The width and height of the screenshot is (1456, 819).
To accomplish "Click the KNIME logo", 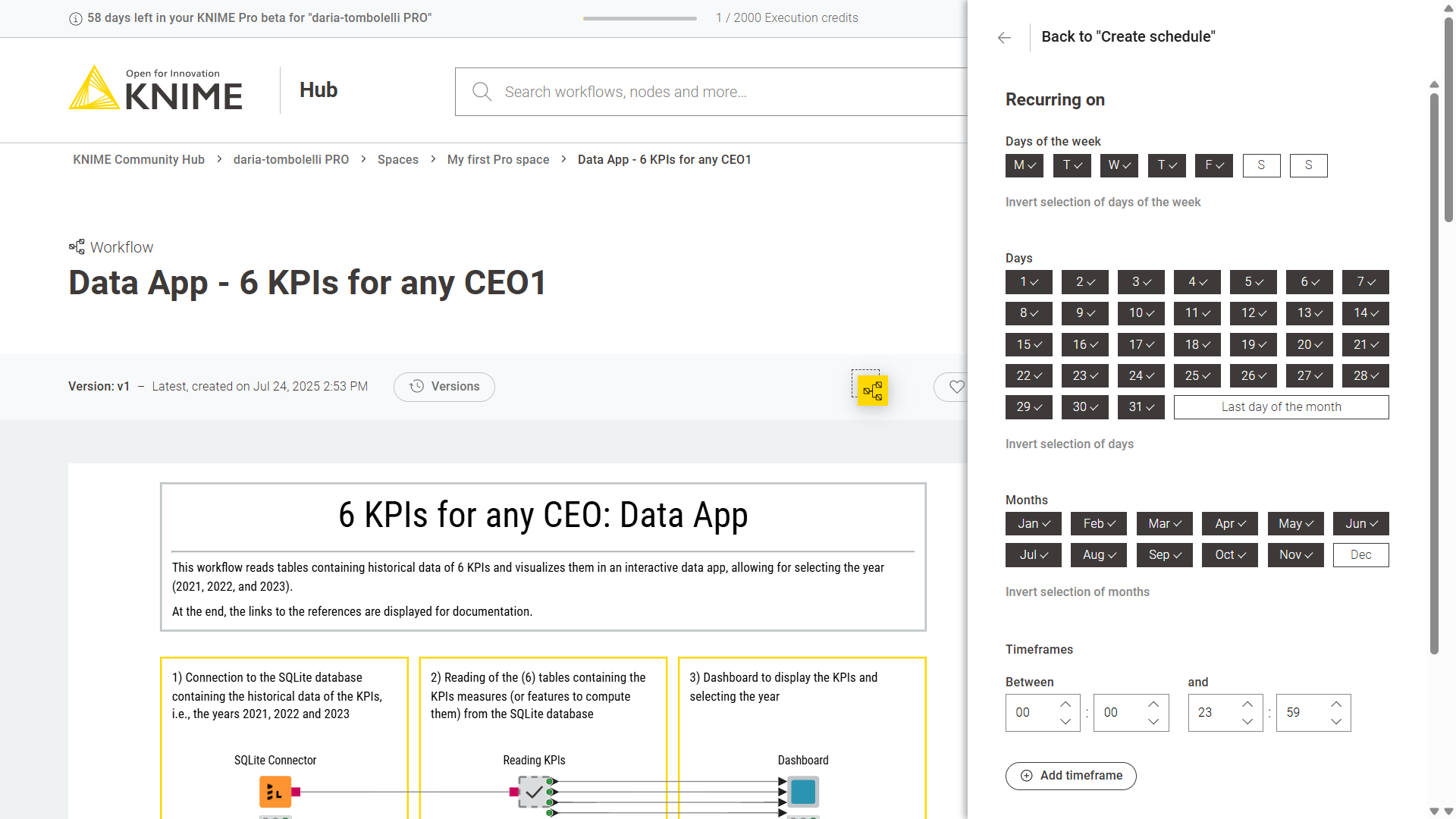I will 155,89.
